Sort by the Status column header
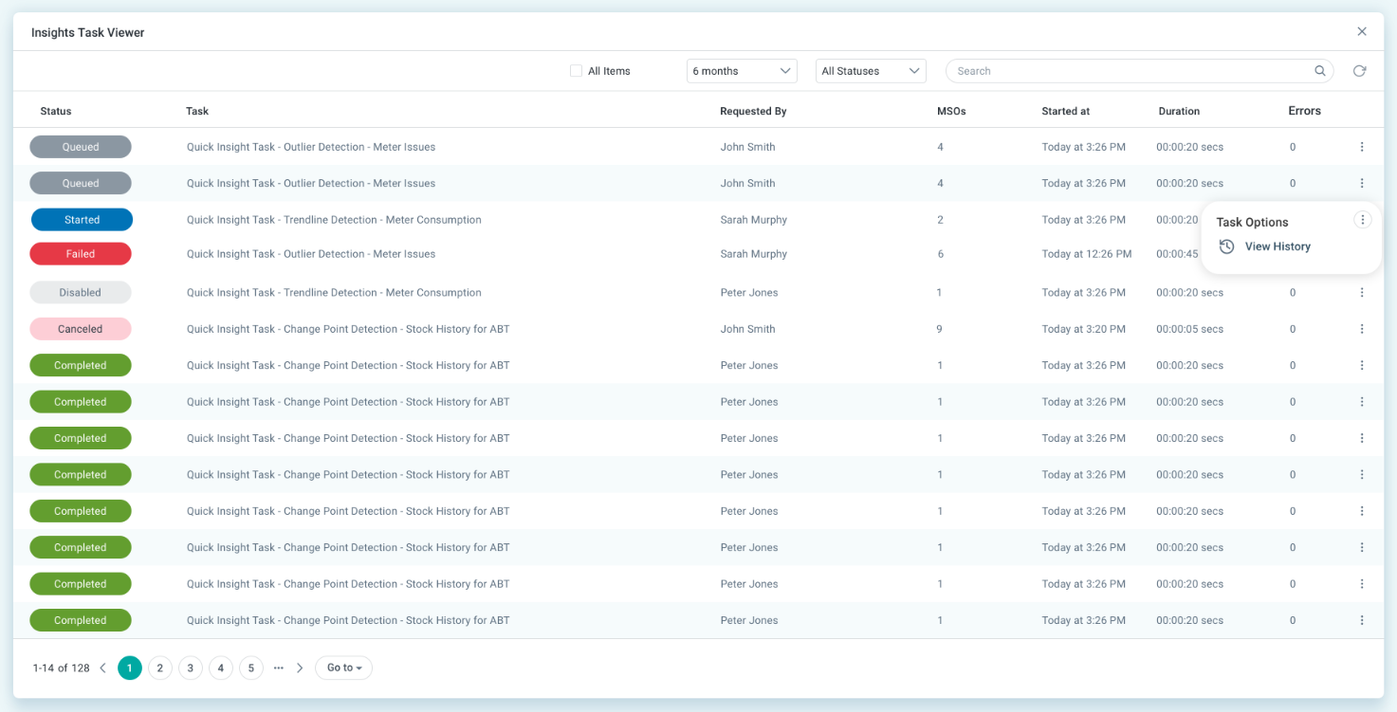This screenshot has width=1397, height=712. 56,111
